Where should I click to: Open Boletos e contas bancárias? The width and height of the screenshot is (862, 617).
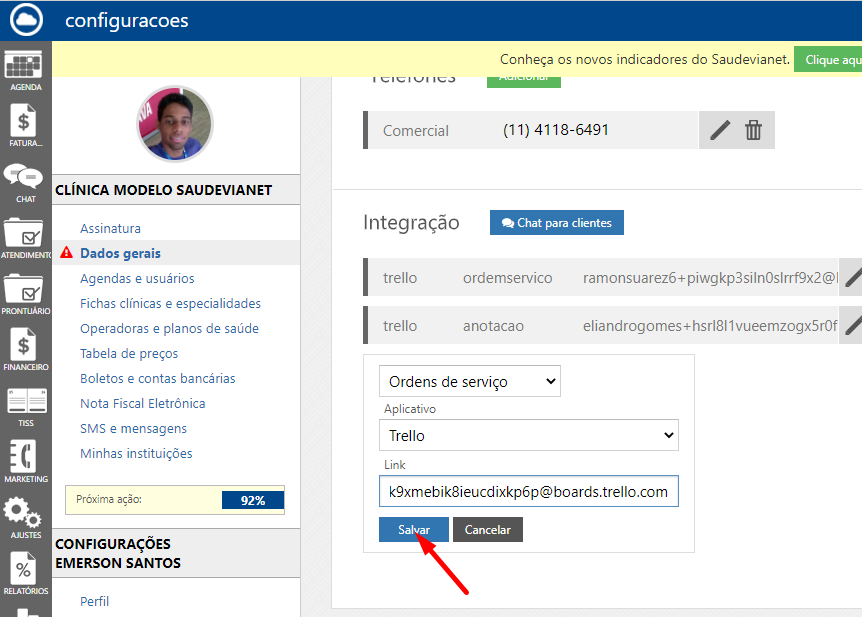pyautogui.click(x=158, y=378)
